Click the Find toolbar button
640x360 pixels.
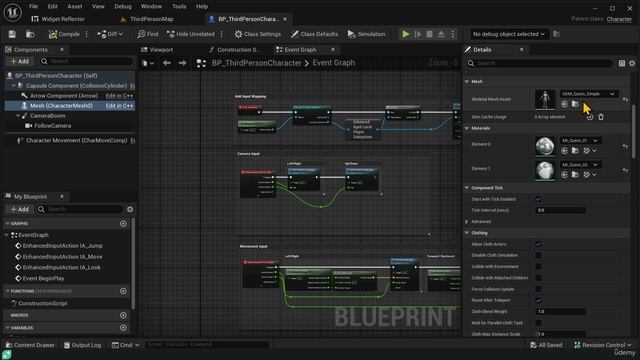coord(148,34)
